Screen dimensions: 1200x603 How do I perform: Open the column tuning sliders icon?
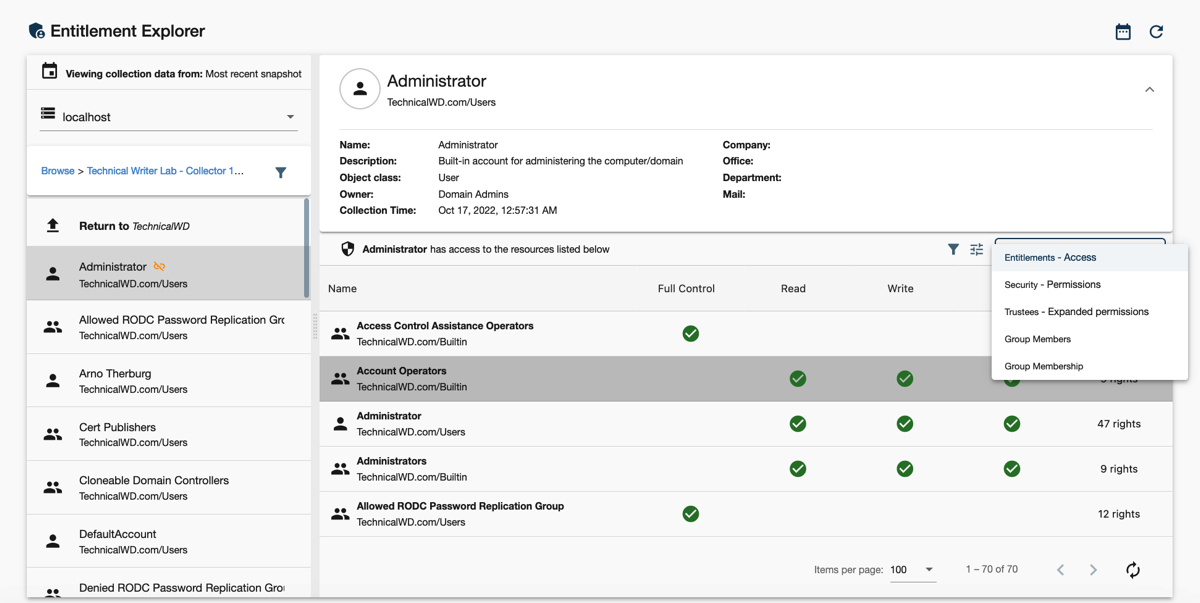click(977, 249)
